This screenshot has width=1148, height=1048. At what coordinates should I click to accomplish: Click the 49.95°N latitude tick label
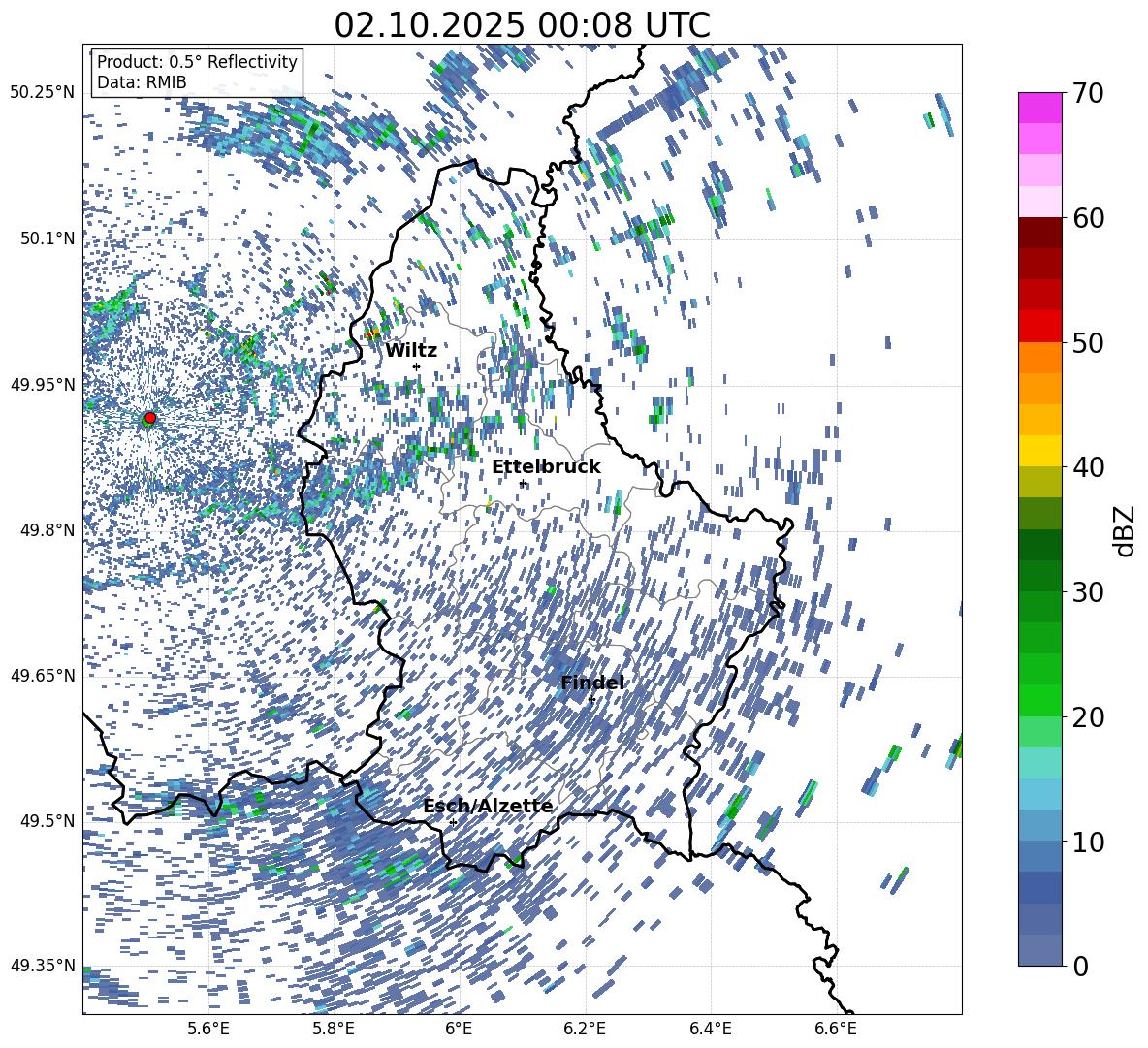tap(44, 384)
